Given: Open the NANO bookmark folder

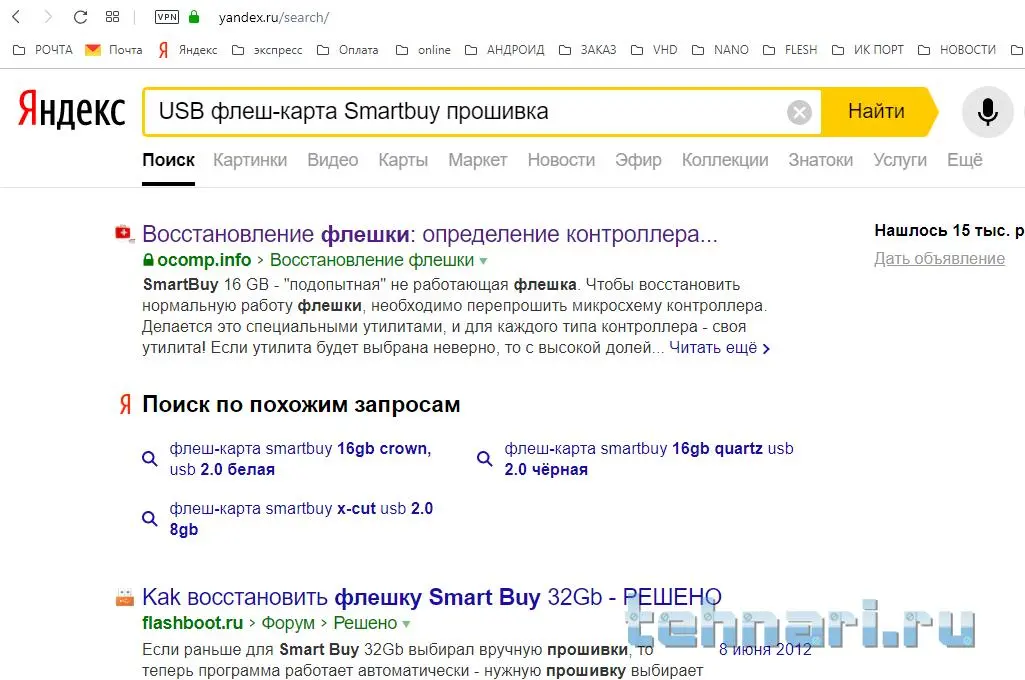Looking at the screenshot, I should point(720,50).
